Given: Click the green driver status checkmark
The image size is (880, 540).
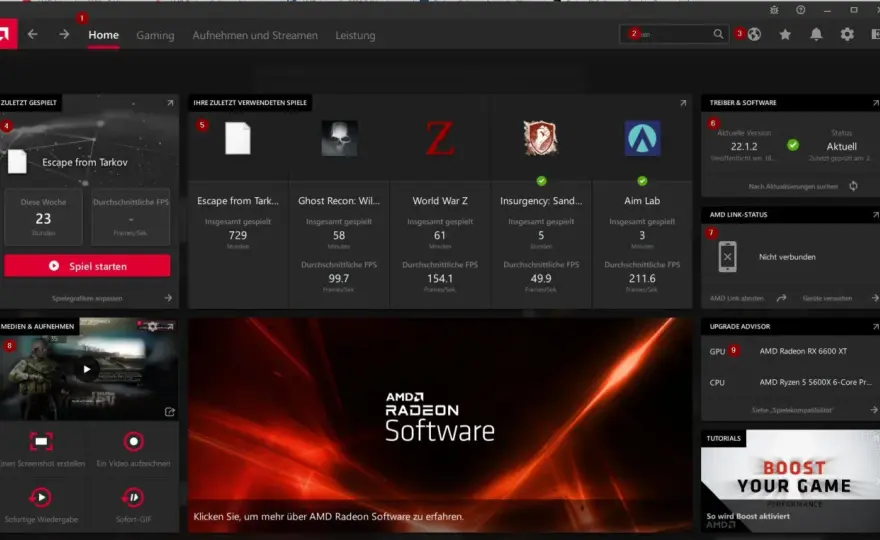Looking at the screenshot, I should pos(792,145).
